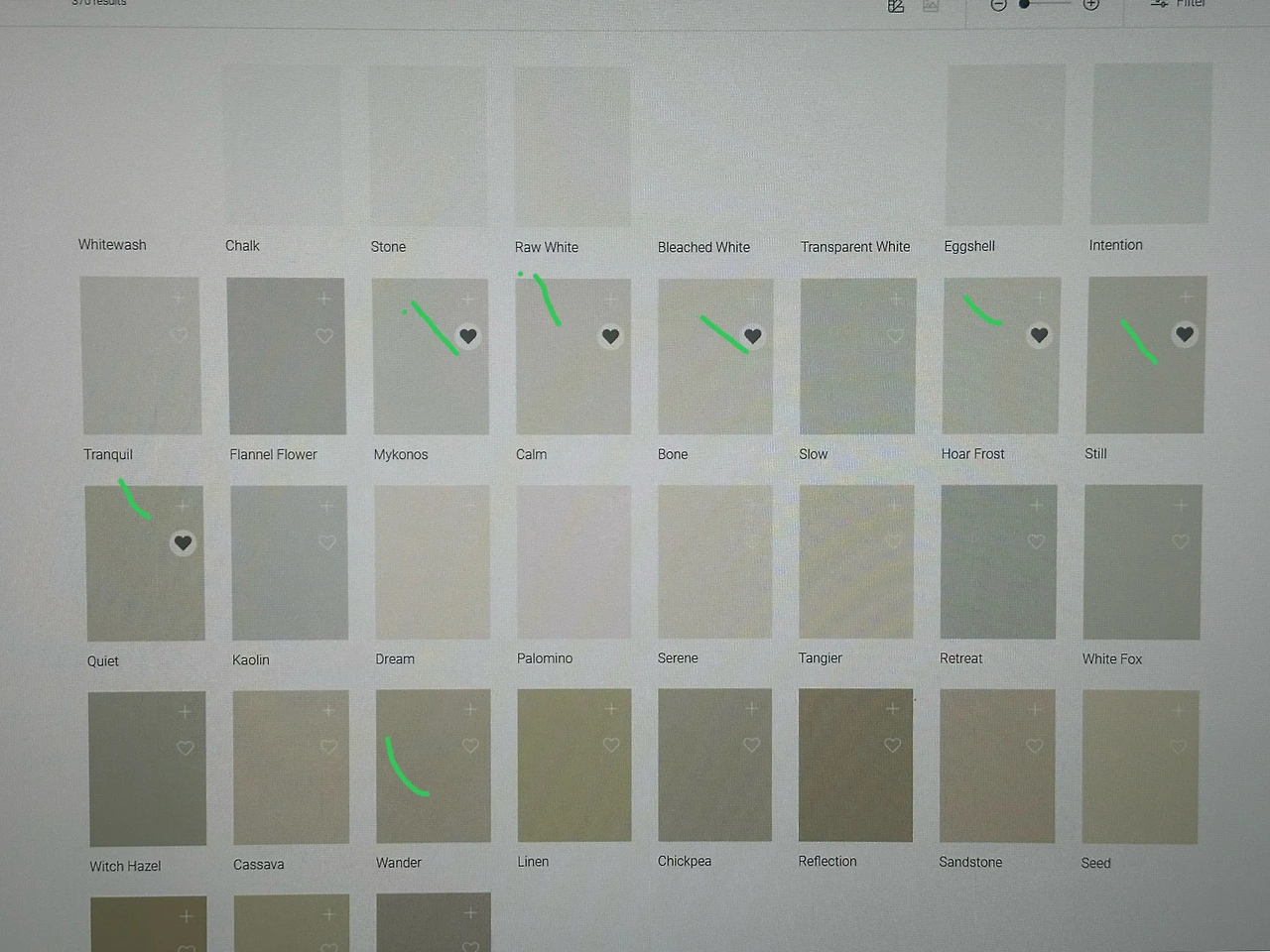This screenshot has width=1270, height=952.
Task: Click the plus icon on Flannel Flower swatch
Action: pyautogui.click(x=323, y=298)
